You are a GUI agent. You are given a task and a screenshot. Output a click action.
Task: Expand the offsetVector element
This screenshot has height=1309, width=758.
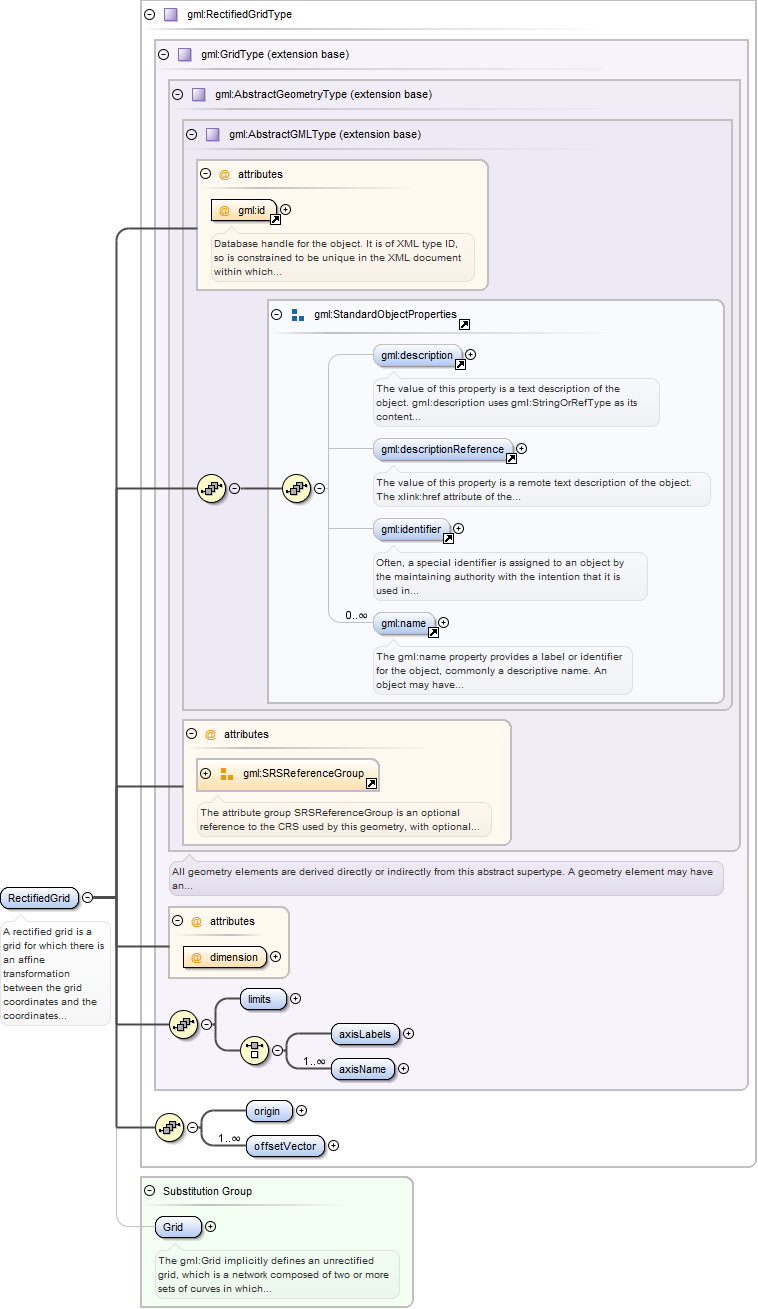coord(334,1146)
